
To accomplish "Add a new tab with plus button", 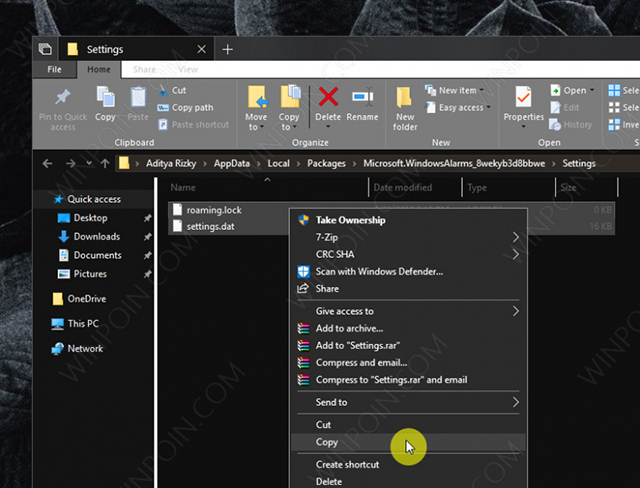I will (x=228, y=49).
